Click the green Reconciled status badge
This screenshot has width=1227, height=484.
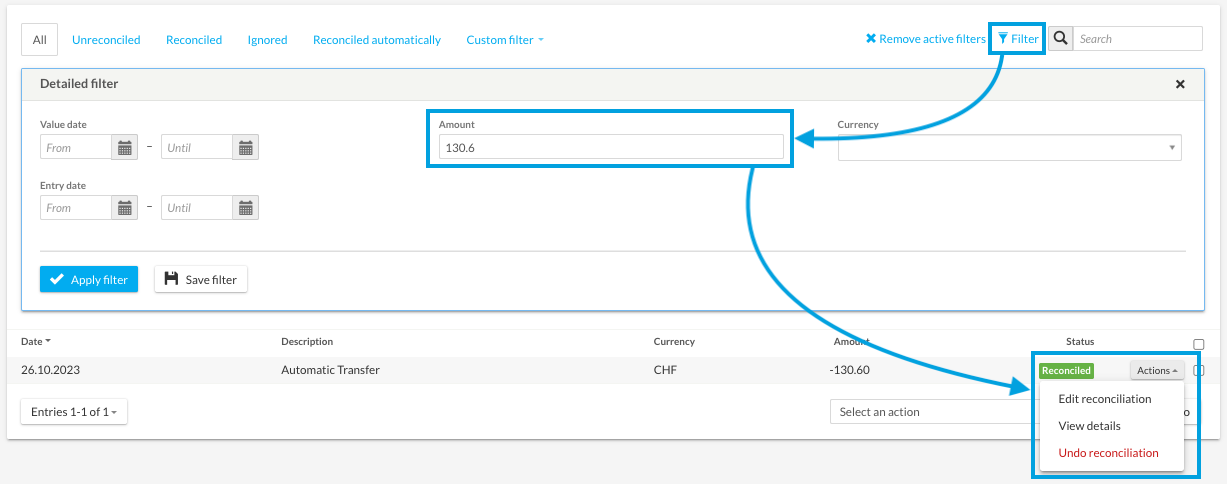pyautogui.click(x=1066, y=370)
